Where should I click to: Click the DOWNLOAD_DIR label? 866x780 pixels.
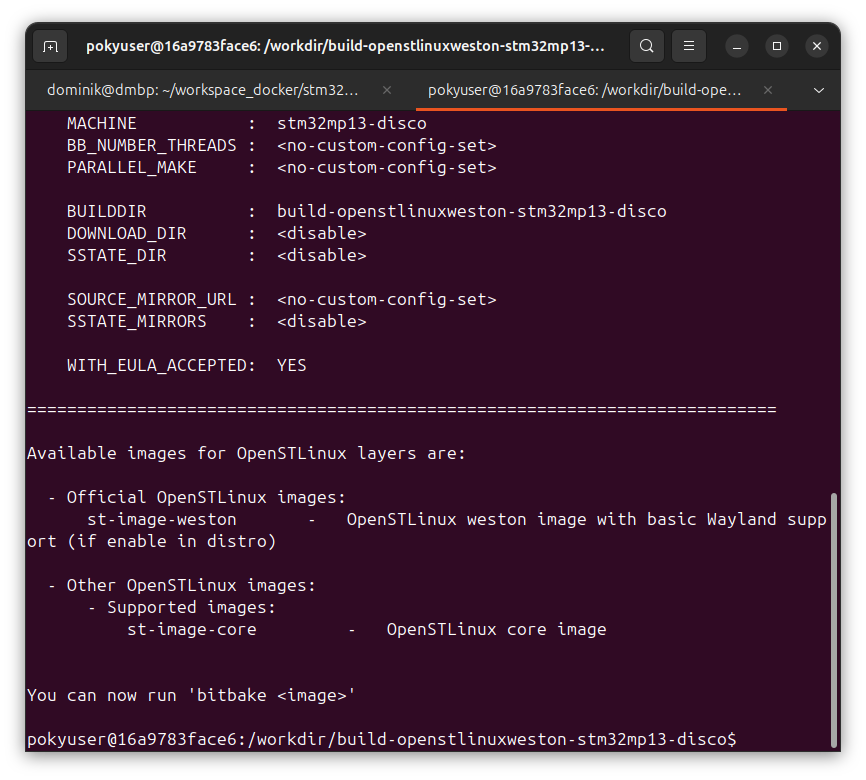tap(126, 234)
